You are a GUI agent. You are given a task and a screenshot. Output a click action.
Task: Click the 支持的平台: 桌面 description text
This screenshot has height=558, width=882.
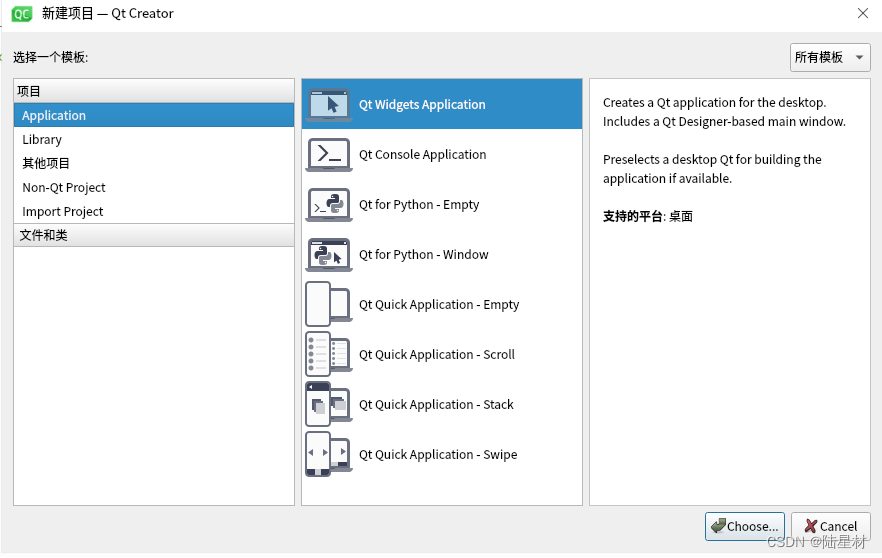(x=647, y=217)
